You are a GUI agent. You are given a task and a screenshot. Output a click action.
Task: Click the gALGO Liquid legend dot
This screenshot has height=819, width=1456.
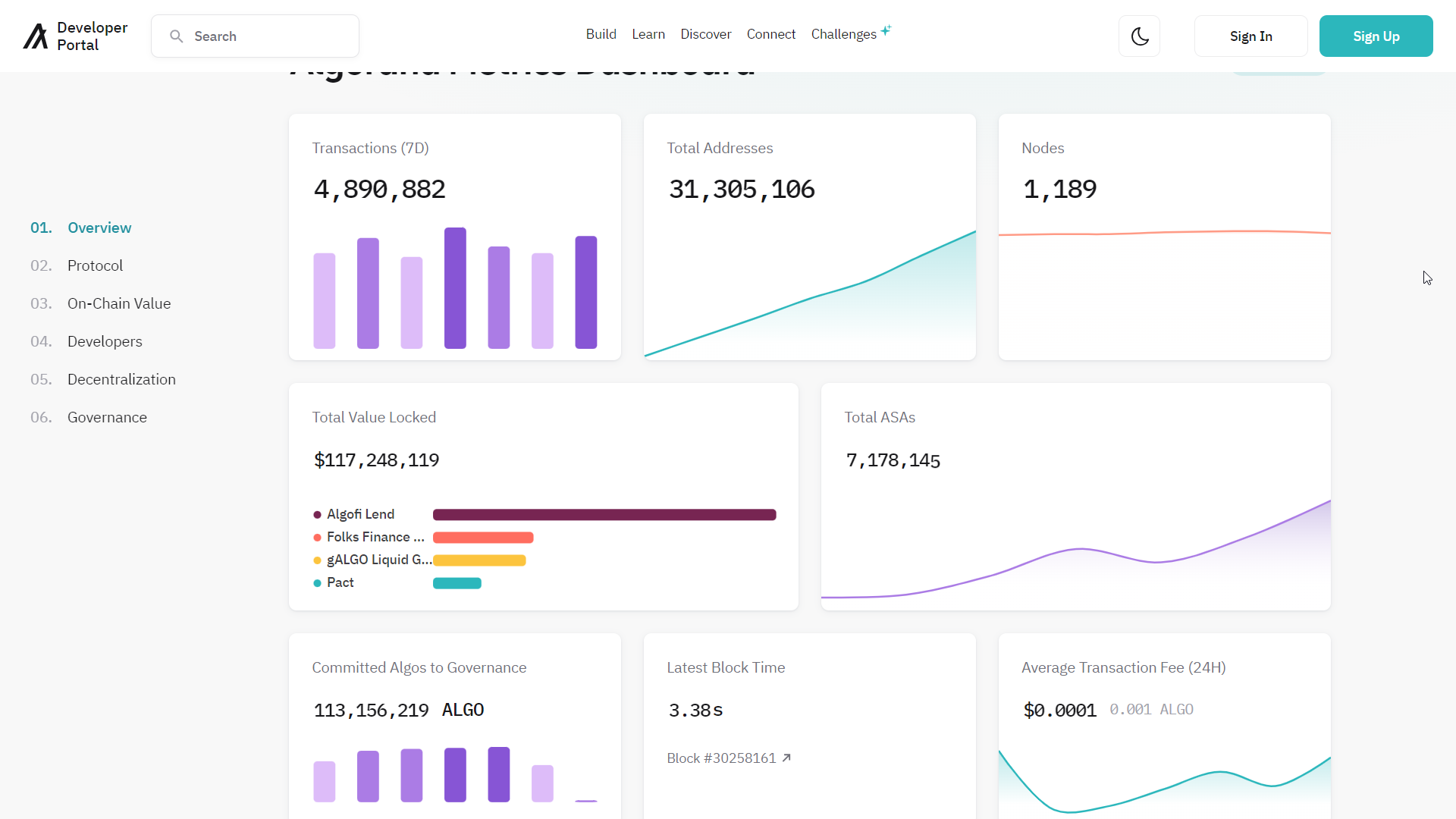coord(317,560)
